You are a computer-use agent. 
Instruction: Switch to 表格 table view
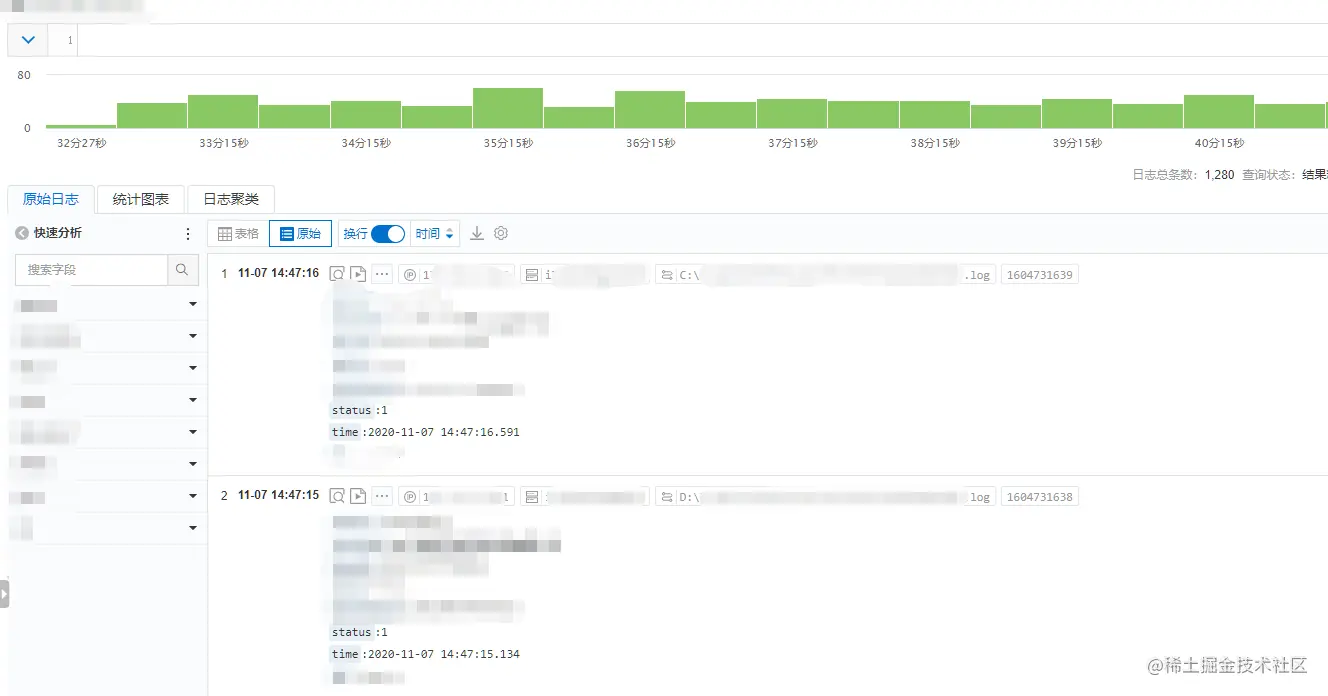238,233
